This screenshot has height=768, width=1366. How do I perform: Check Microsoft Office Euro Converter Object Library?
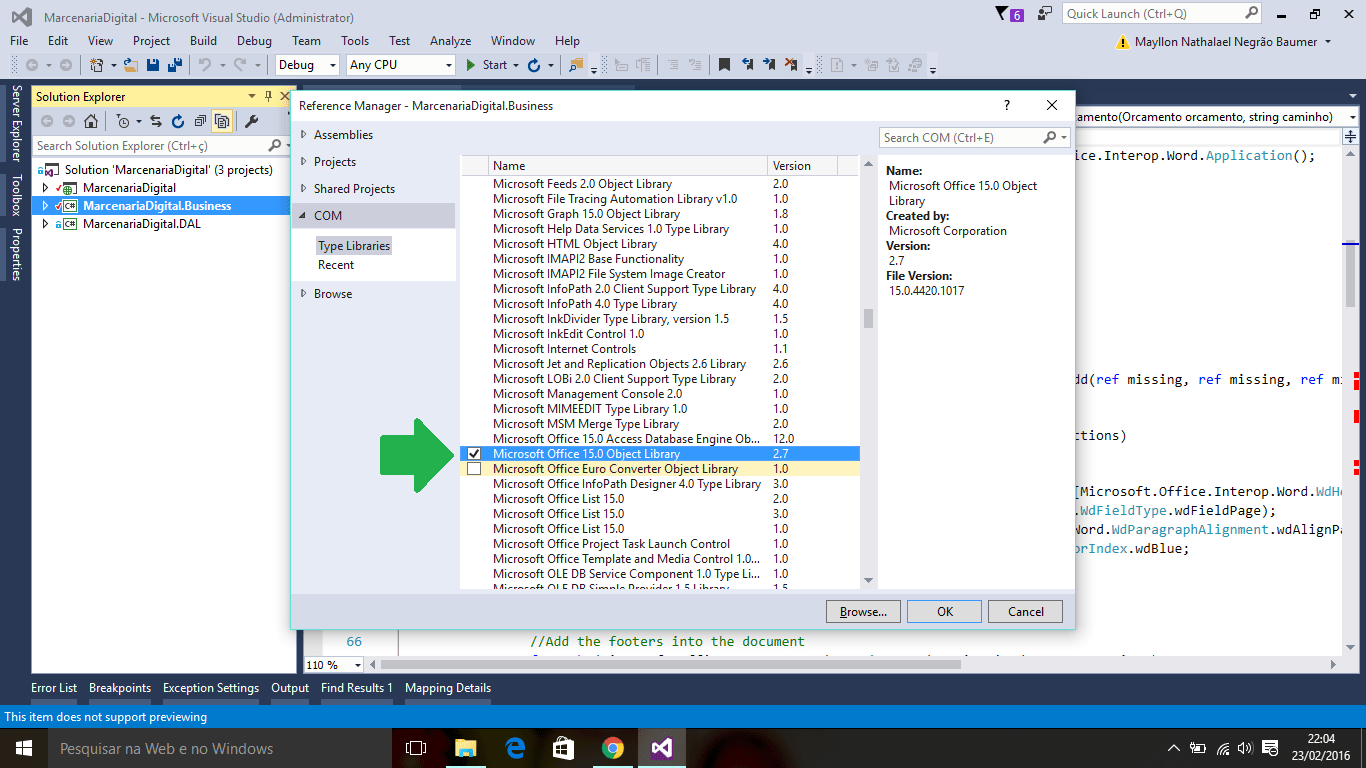click(474, 469)
